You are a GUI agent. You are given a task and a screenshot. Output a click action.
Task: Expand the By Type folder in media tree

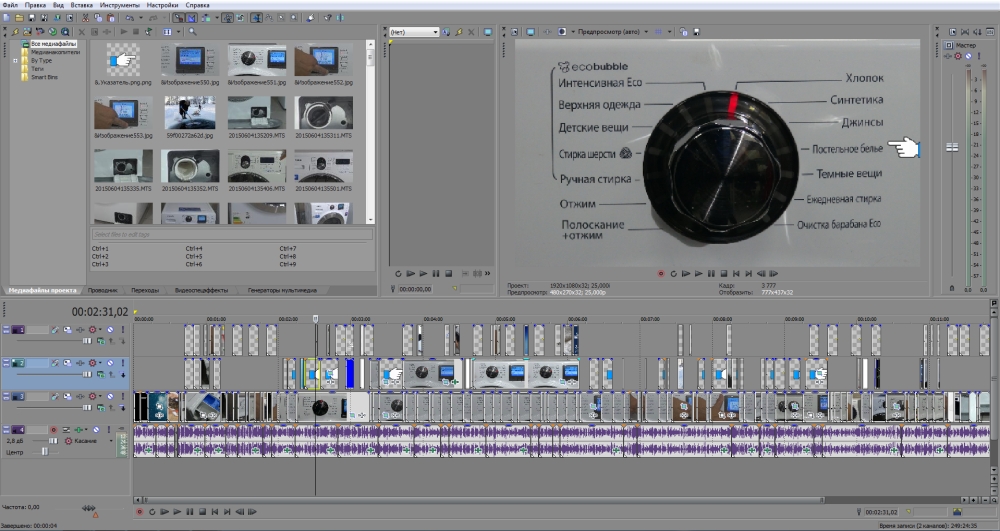15,61
